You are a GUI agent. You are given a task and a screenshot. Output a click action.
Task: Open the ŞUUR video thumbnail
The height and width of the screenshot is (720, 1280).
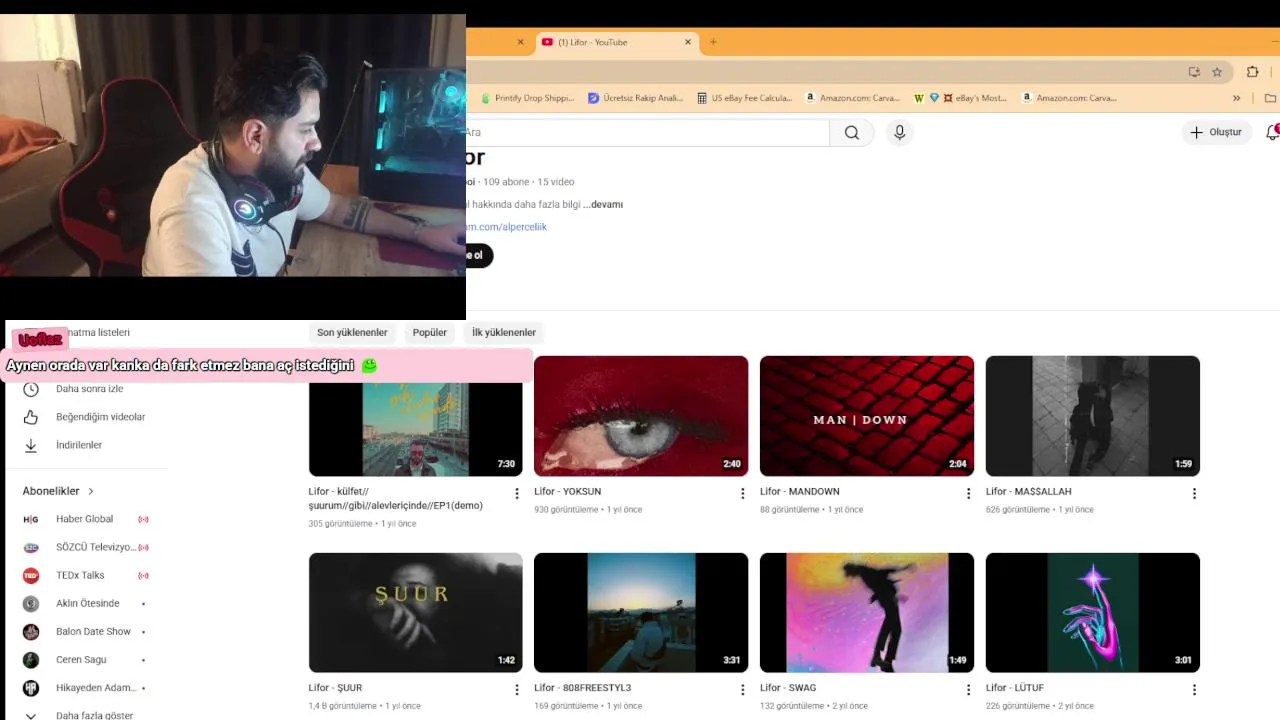(x=415, y=613)
